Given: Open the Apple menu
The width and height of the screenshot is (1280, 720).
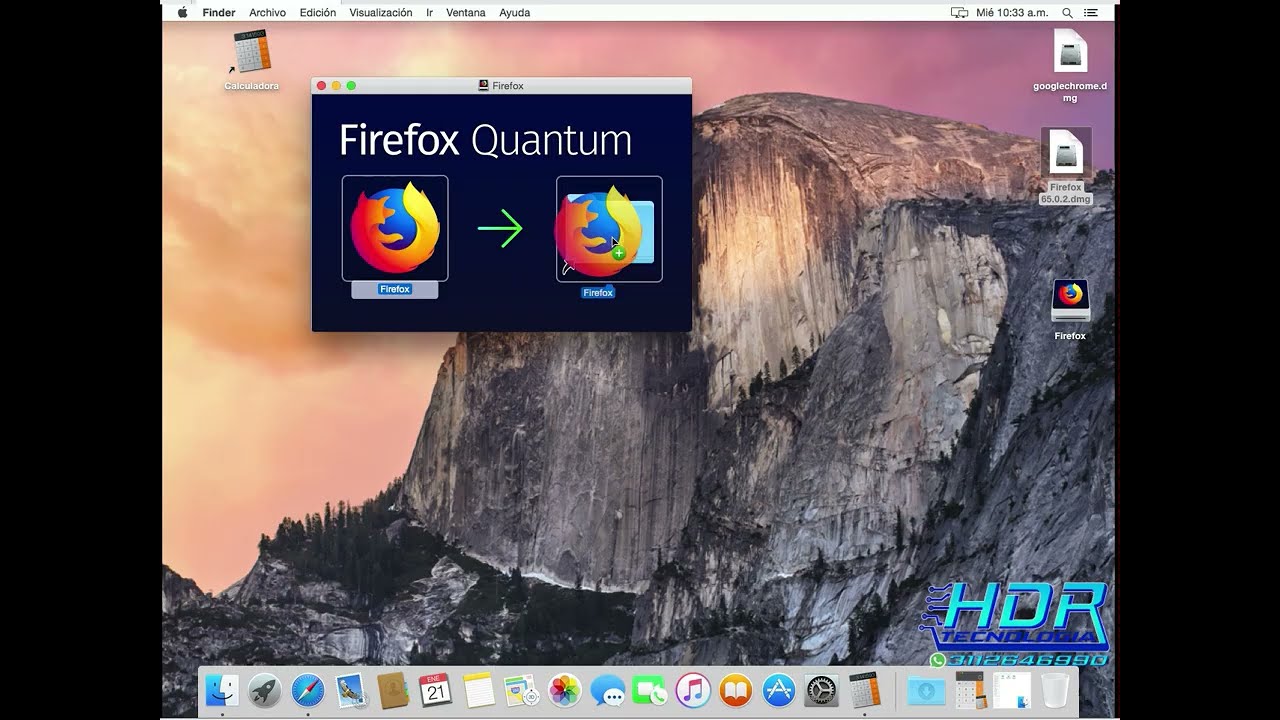Looking at the screenshot, I should click(182, 13).
